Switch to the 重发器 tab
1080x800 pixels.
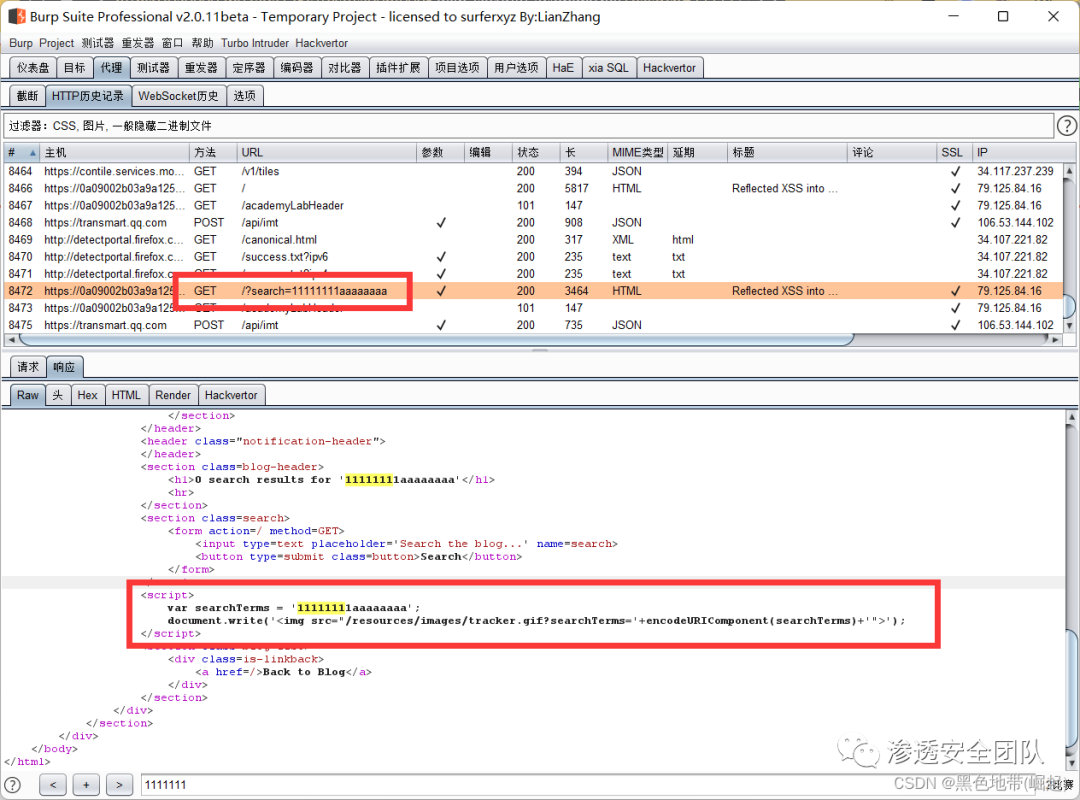tap(201, 68)
